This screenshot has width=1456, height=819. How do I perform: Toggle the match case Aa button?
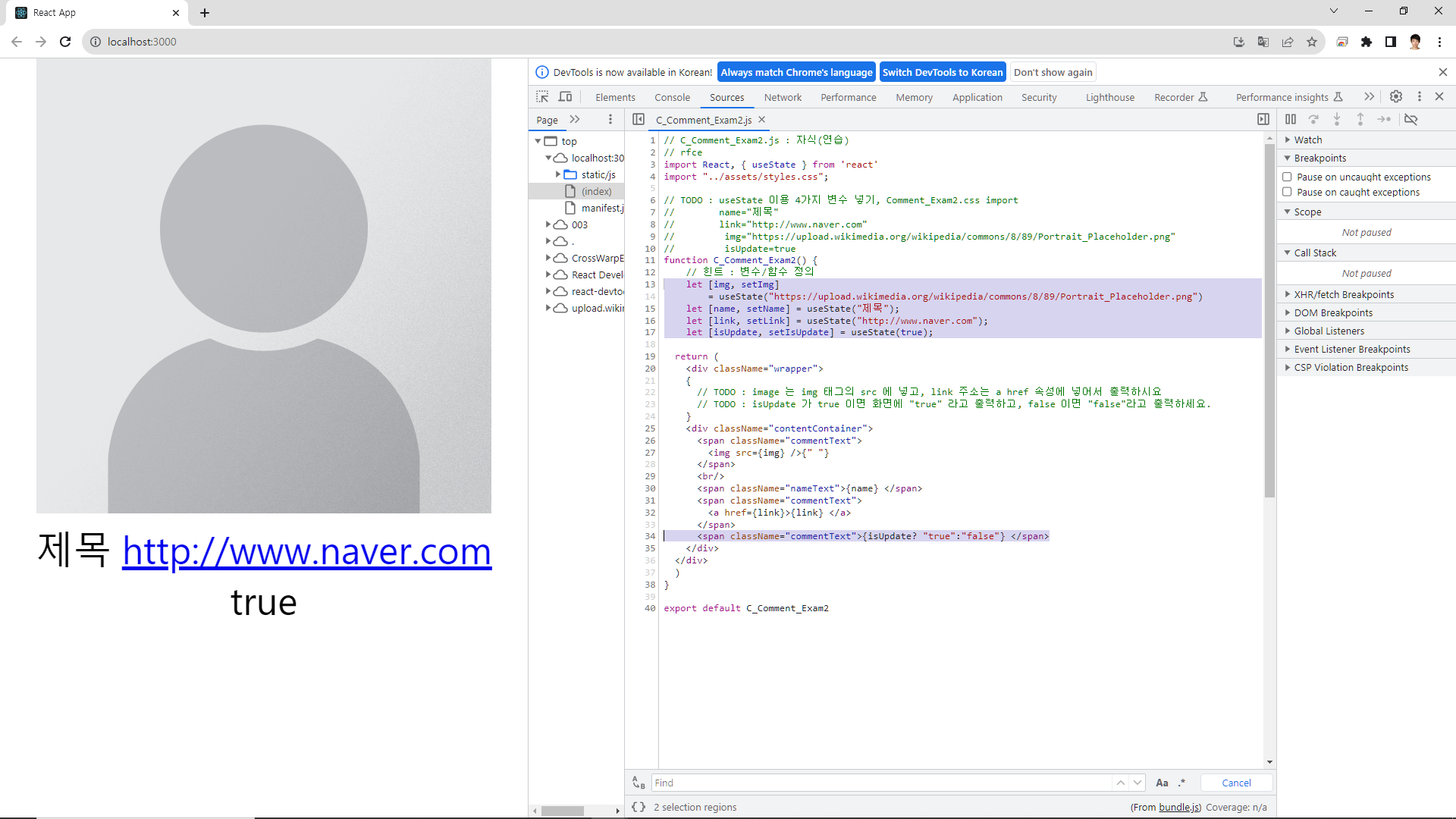(x=1162, y=783)
